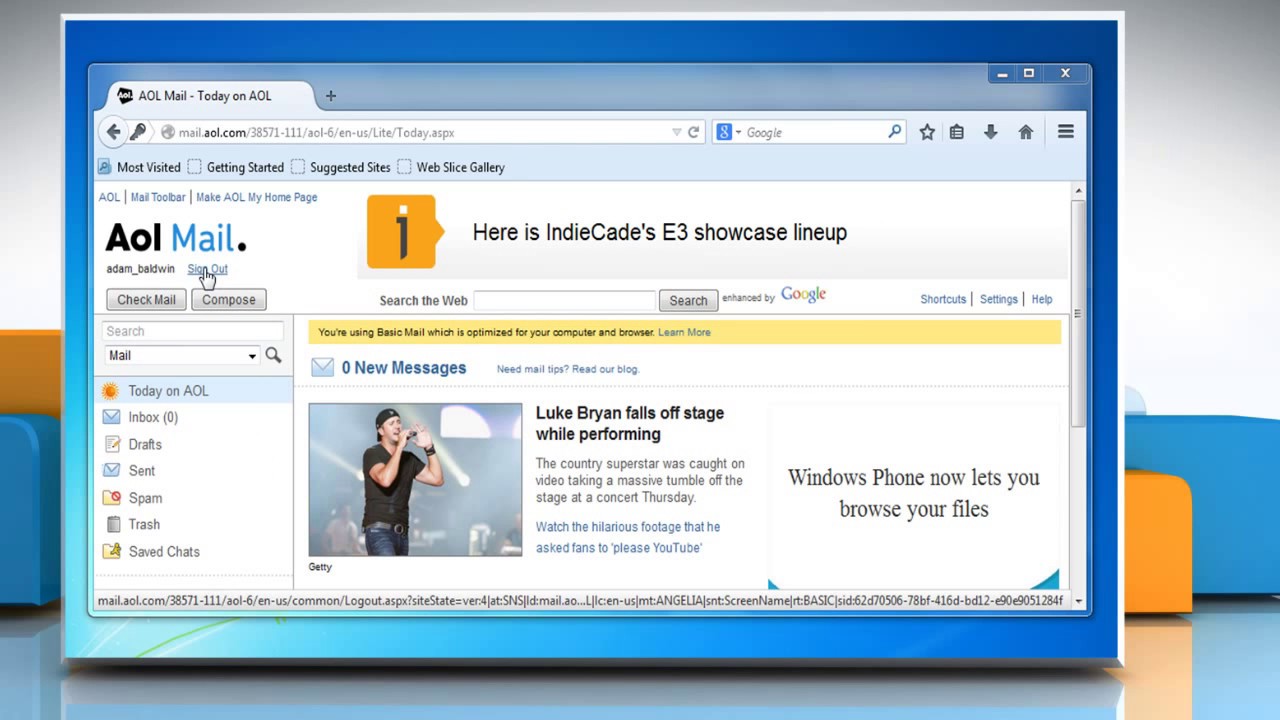This screenshot has height=720, width=1280.
Task: Open the Firefox hamburger menu
Action: (1066, 132)
